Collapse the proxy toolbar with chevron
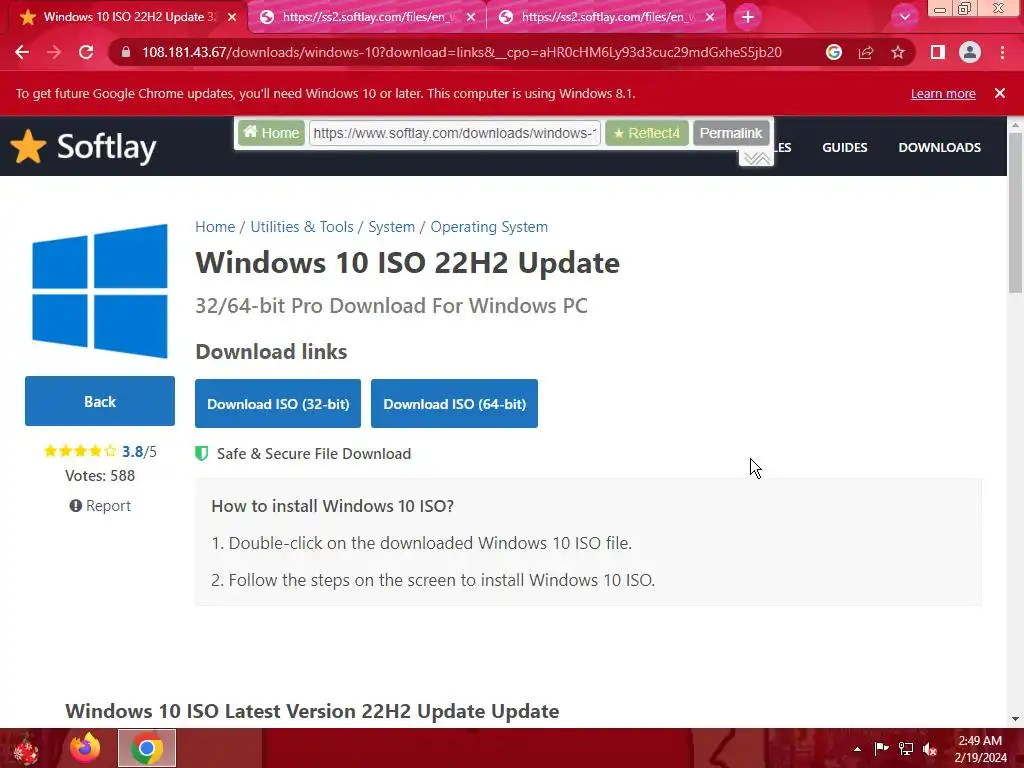The image size is (1024, 768). click(756, 158)
